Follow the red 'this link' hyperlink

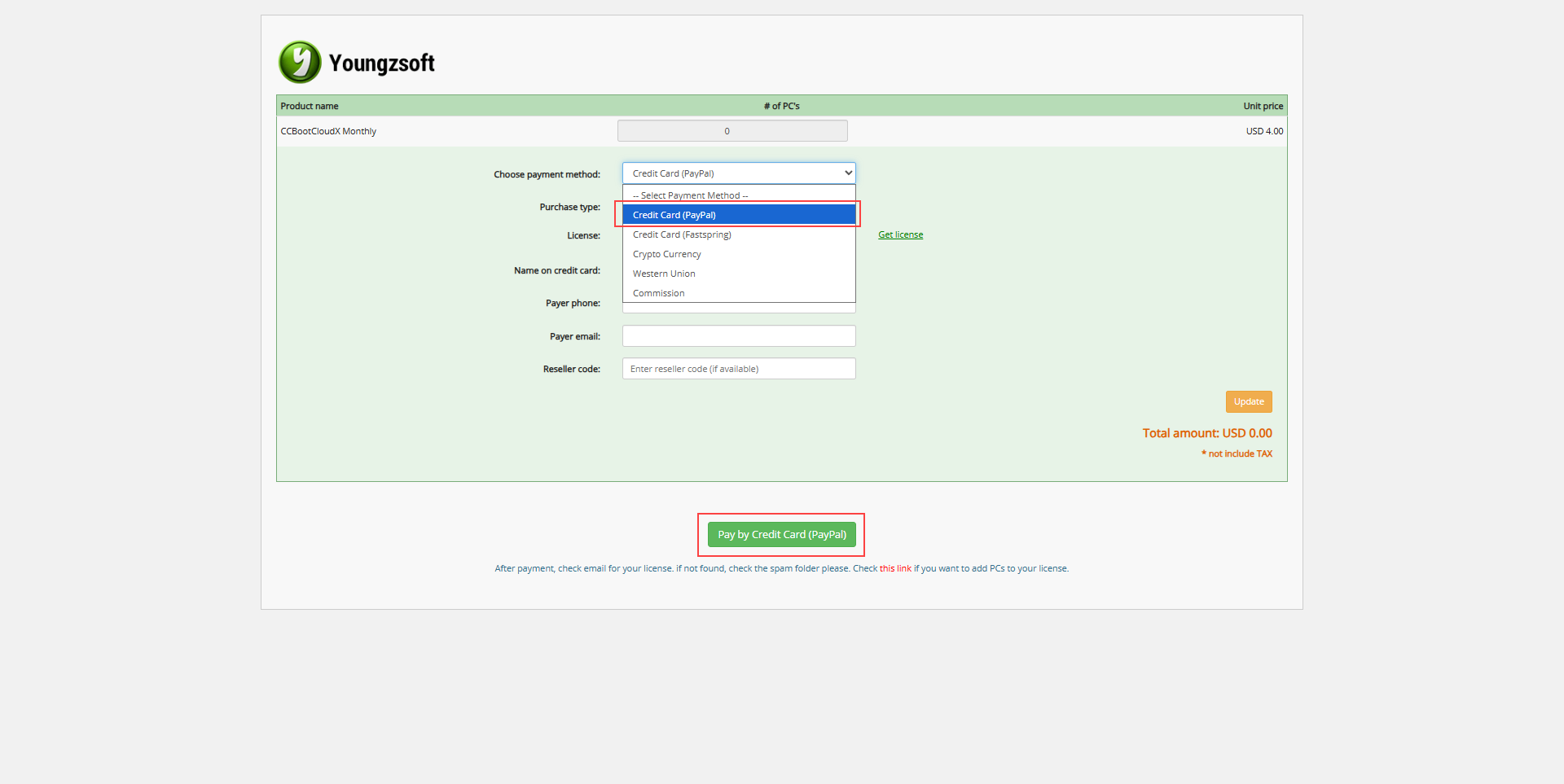click(x=895, y=568)
